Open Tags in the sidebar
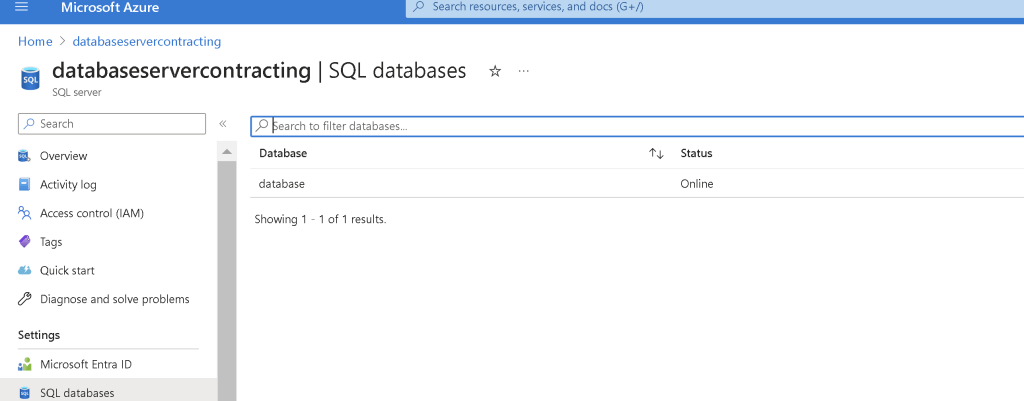Screen dimensions: 1024x401 pos(51,242)
